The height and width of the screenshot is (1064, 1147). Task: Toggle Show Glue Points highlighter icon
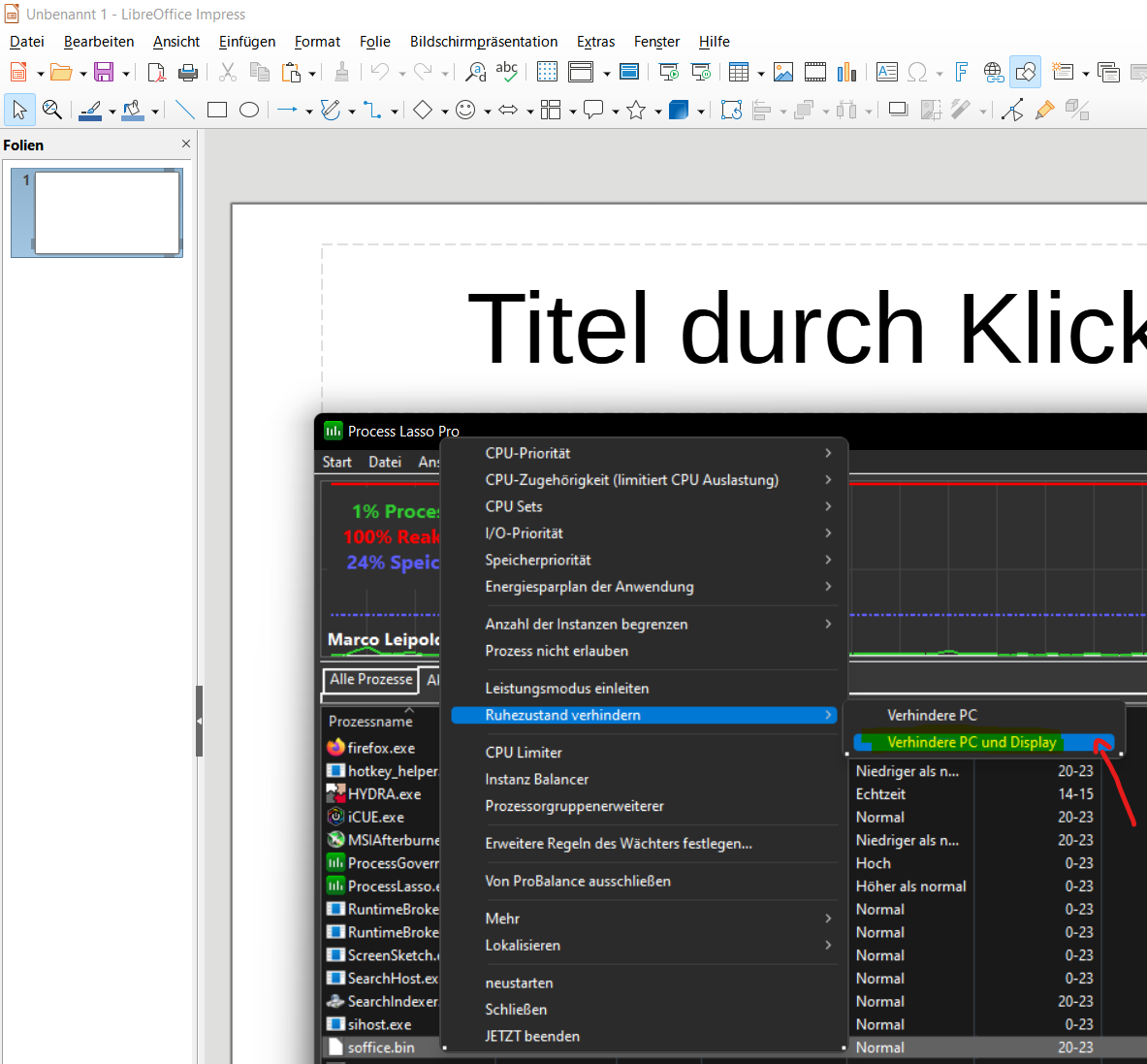coord(1044,110)
